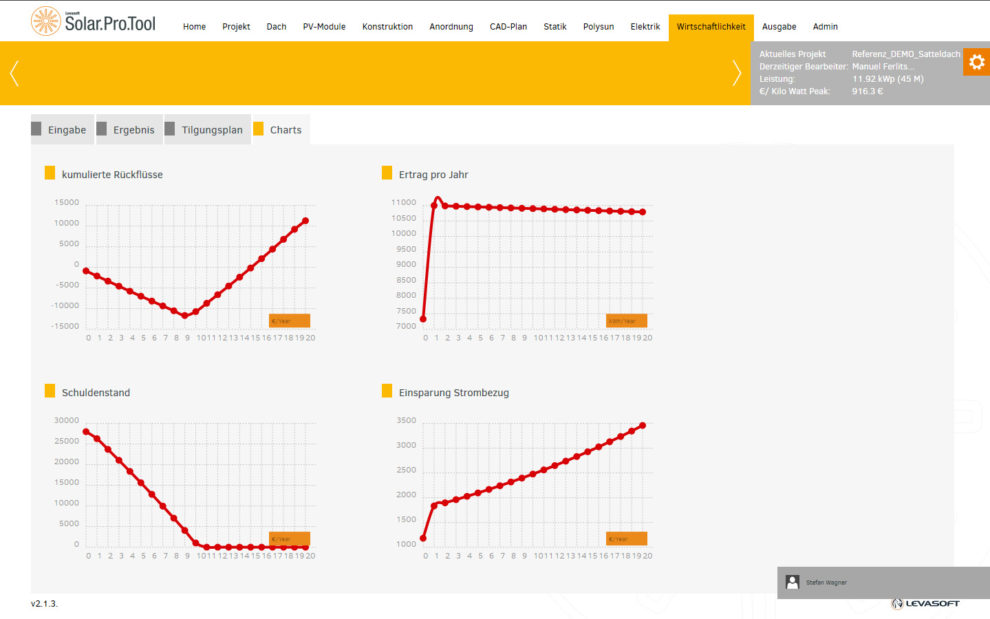Click the lowest point on kumulierte Rückflüsse curve
Screen dimensions: 990x619
point(185,316)
